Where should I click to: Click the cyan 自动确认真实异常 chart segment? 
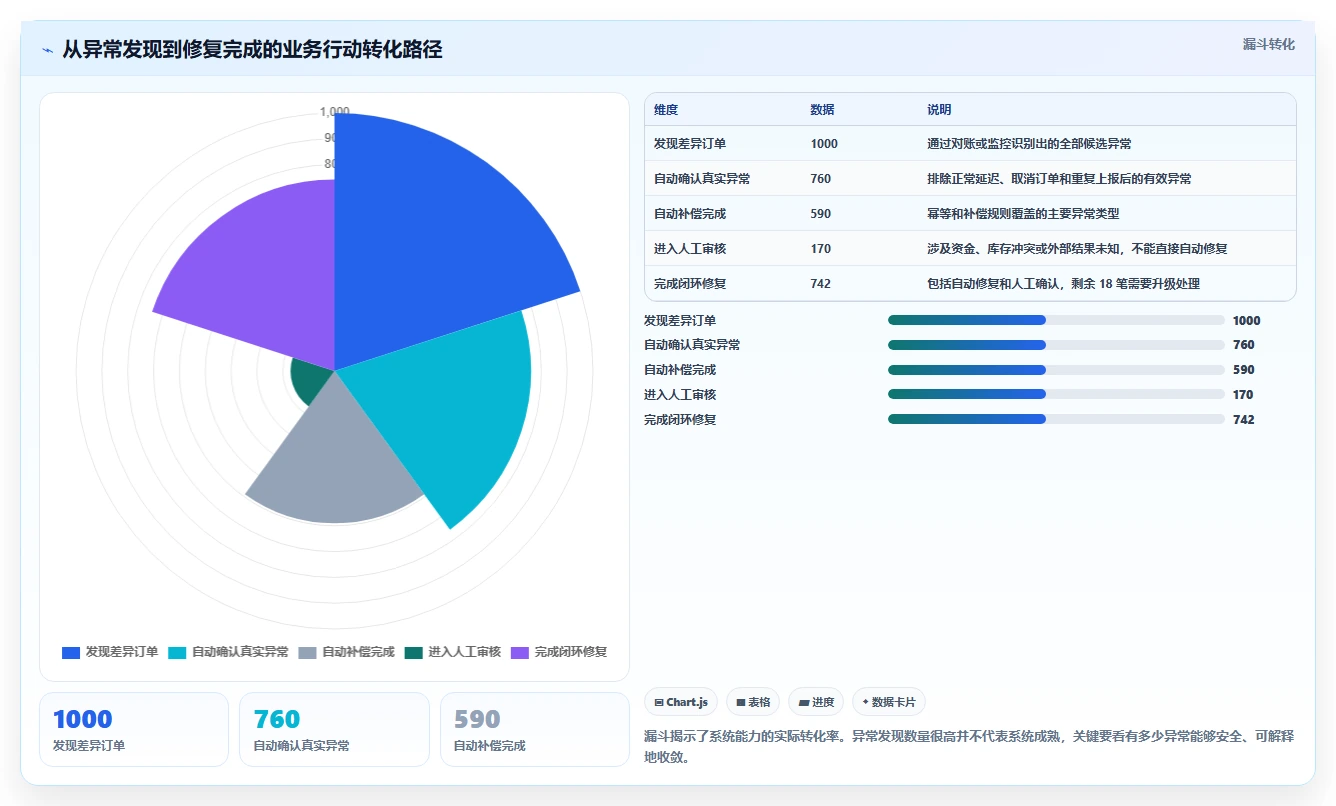click(x=450, y=410)
